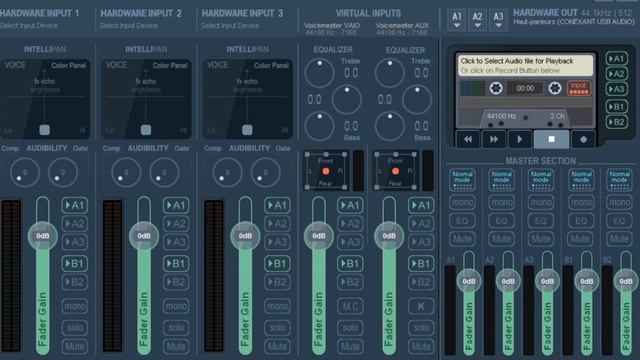Switch Hardware Input 3 Intellipan to Color Panel

pos(271,65)
